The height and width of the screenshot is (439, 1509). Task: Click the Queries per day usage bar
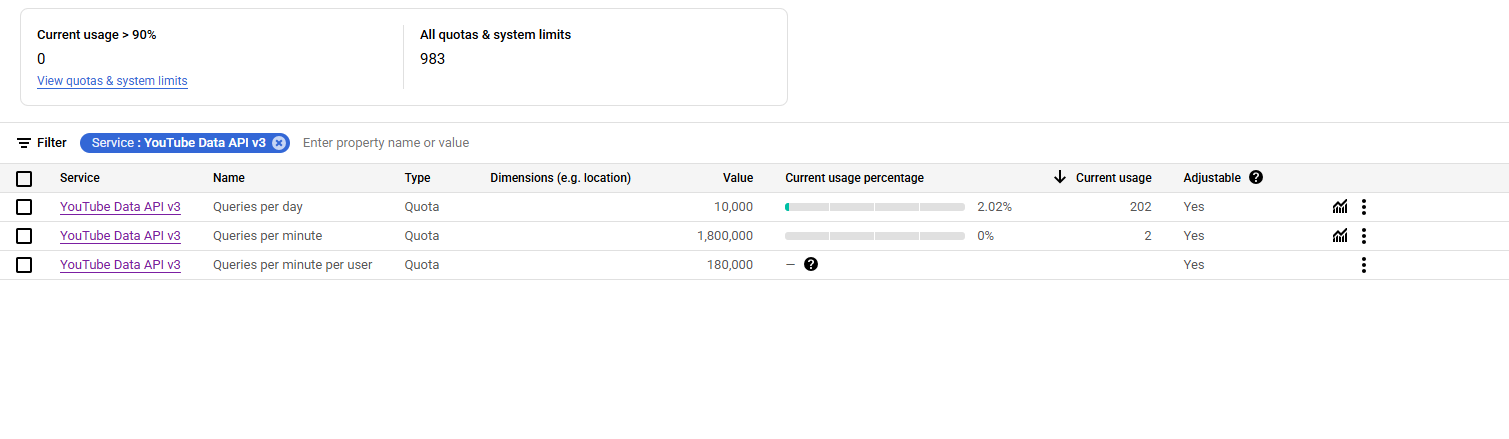tap(875, 207)
